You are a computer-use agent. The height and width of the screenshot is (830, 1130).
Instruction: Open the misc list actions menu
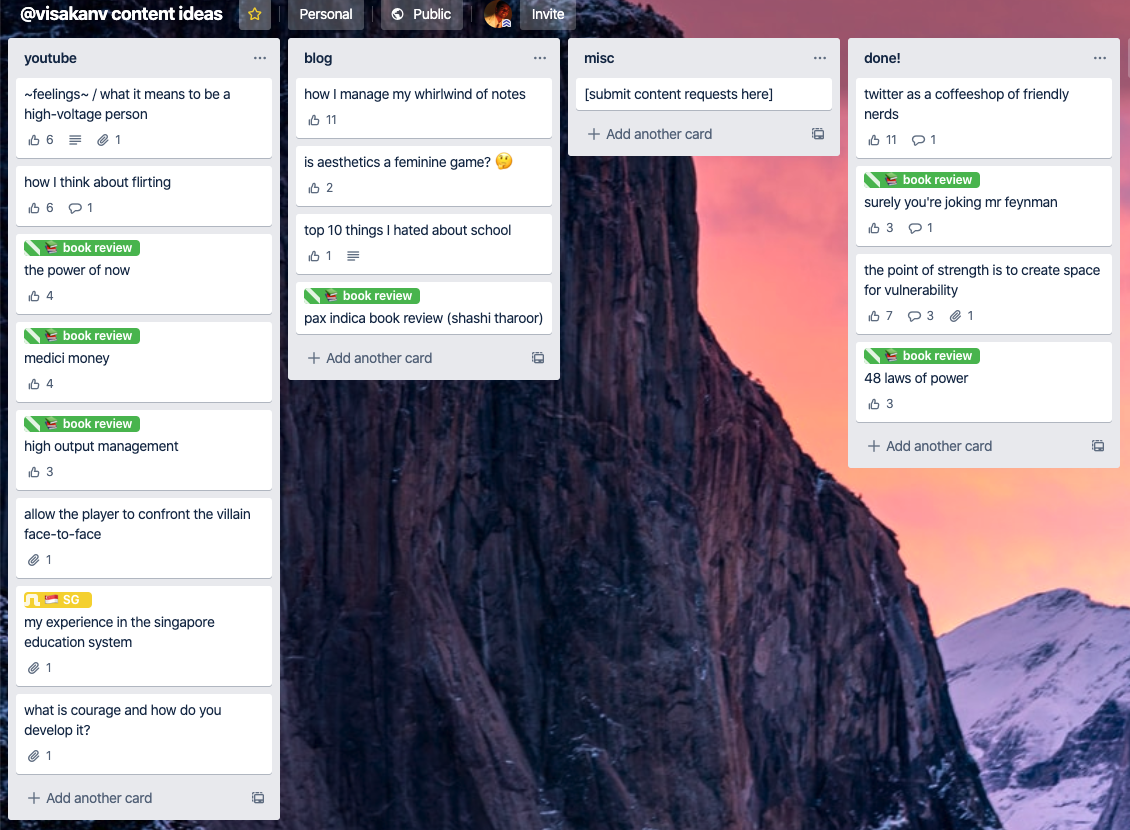819,58
